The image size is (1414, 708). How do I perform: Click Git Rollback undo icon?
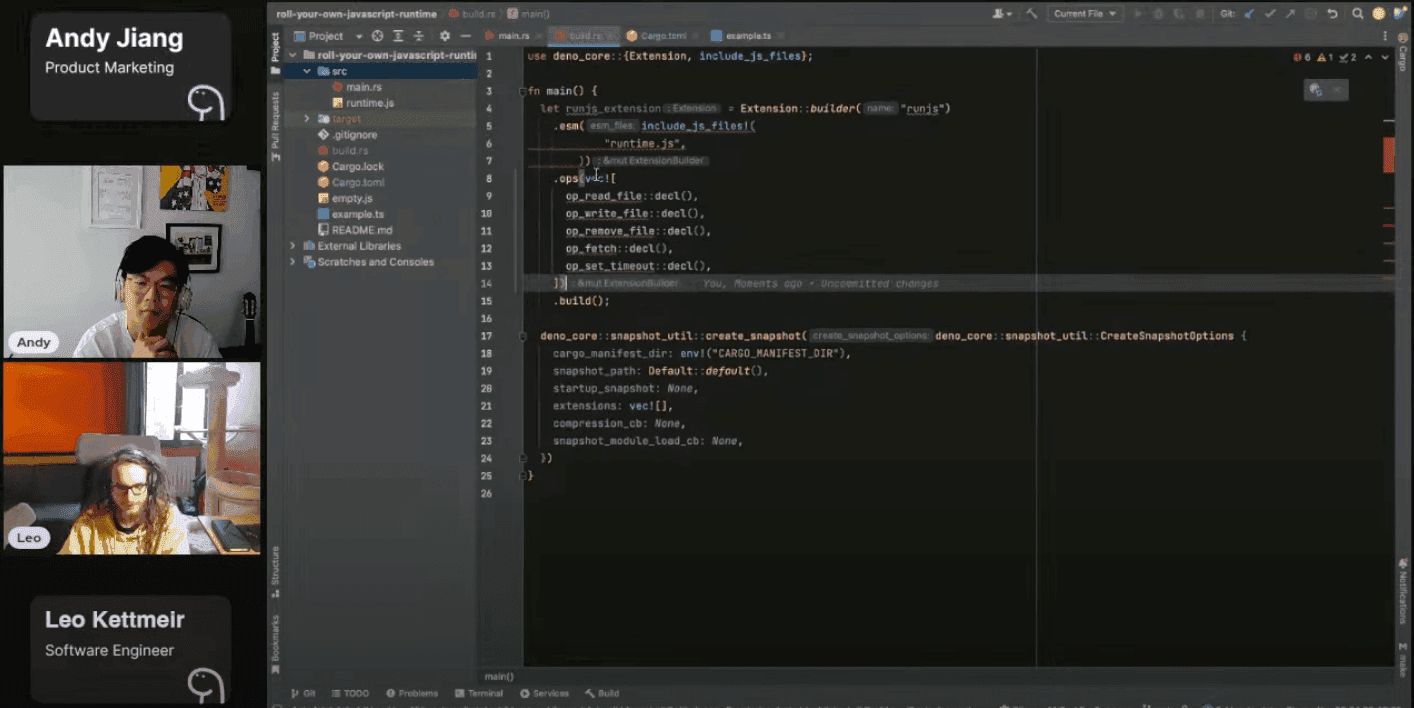[x=1332, y=14]
